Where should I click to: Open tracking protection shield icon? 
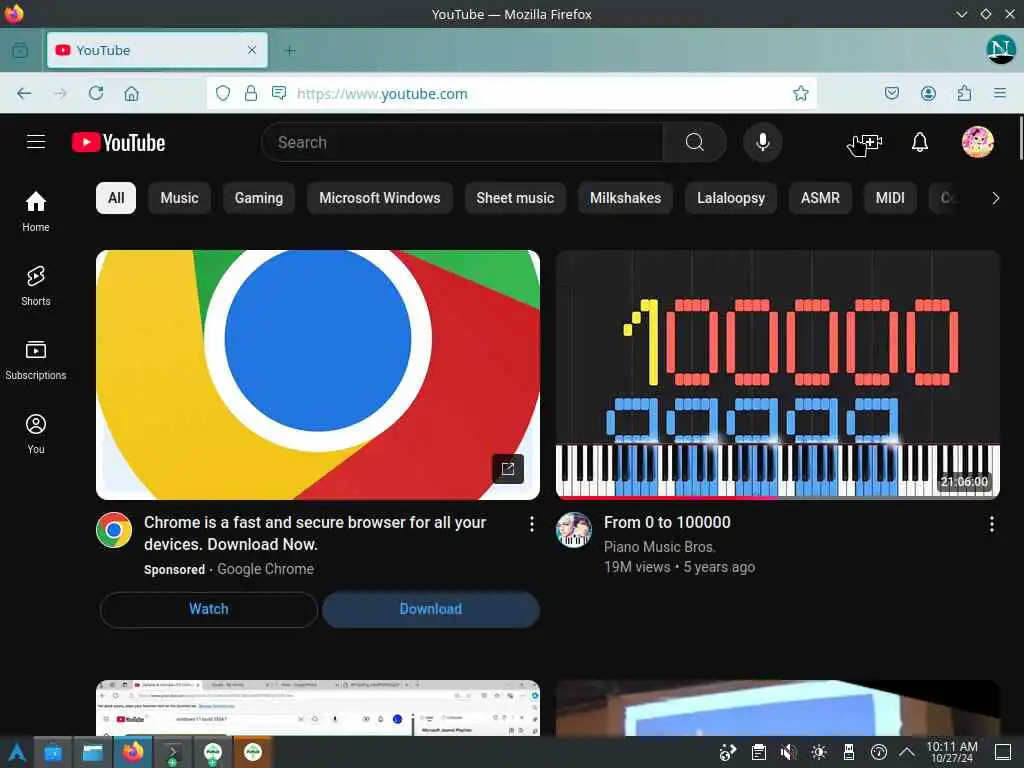tap(223, 93)
